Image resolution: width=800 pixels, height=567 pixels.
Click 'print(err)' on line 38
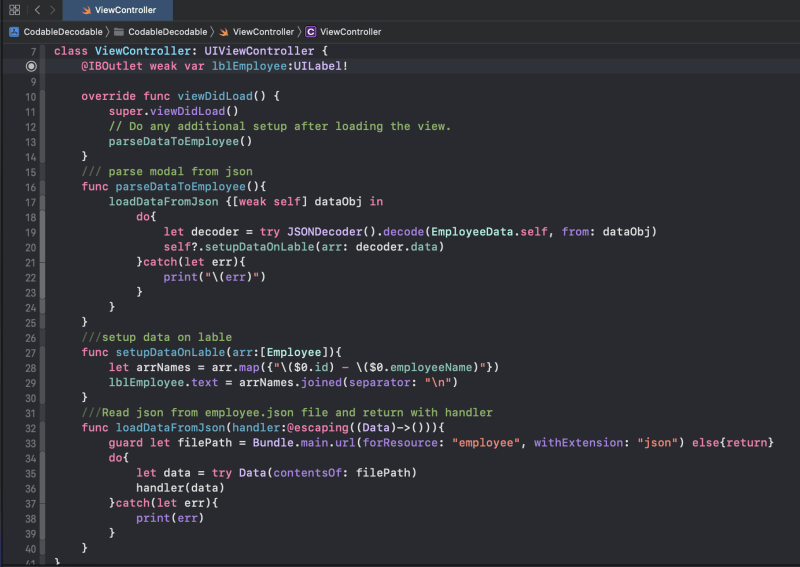tap(170, 518)
